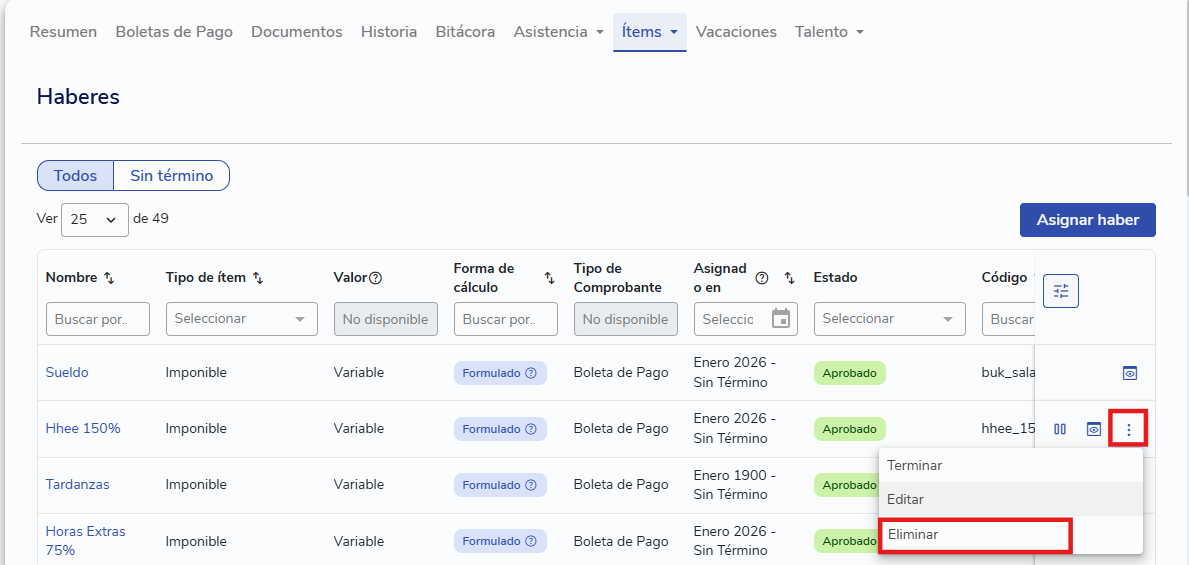Click the pause icon on Hhee 150% row
The image size is (1189, 565).
pyautogui.click(x=1060, y=429)
